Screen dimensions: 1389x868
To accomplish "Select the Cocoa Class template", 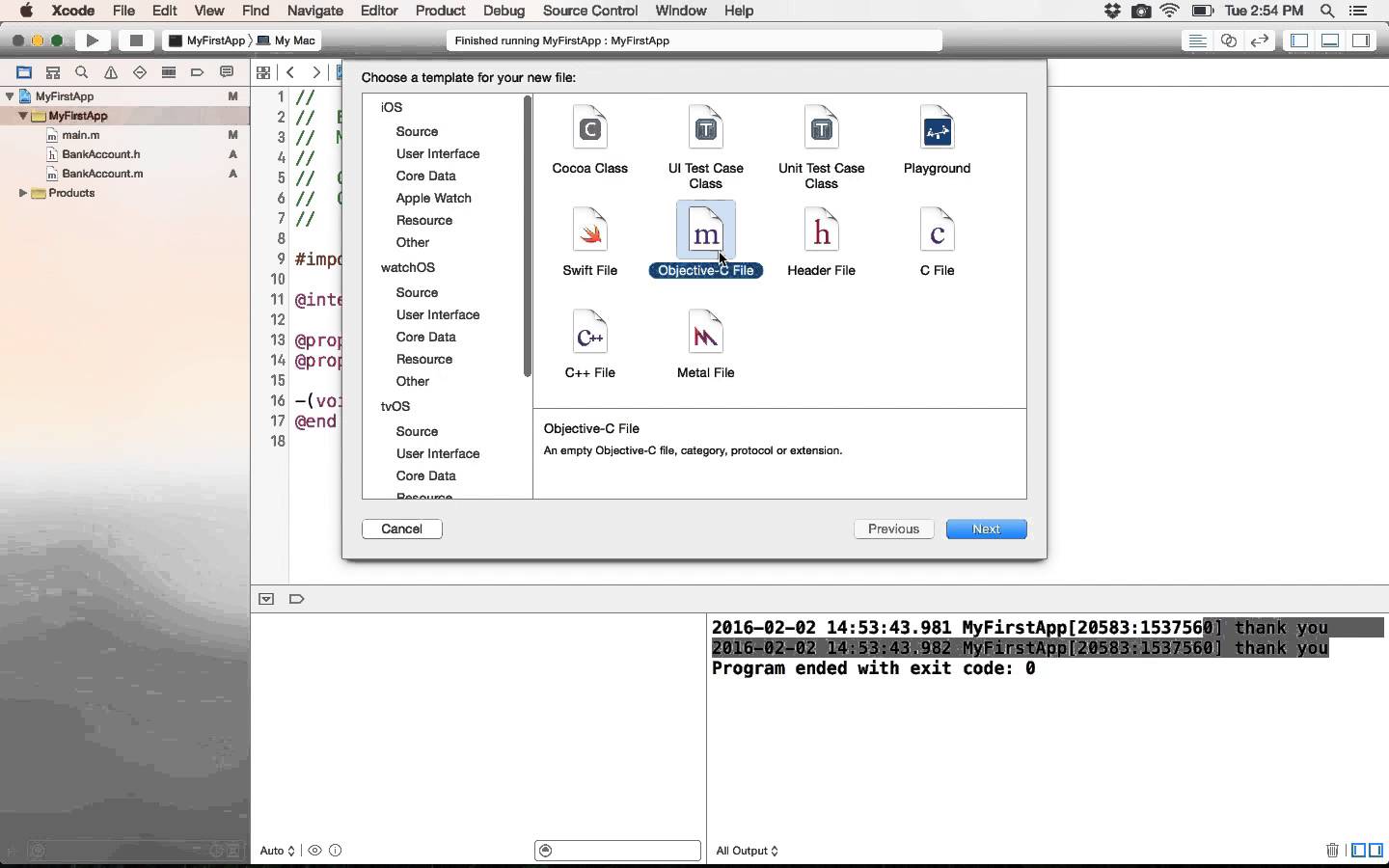I will pos(589,141).
